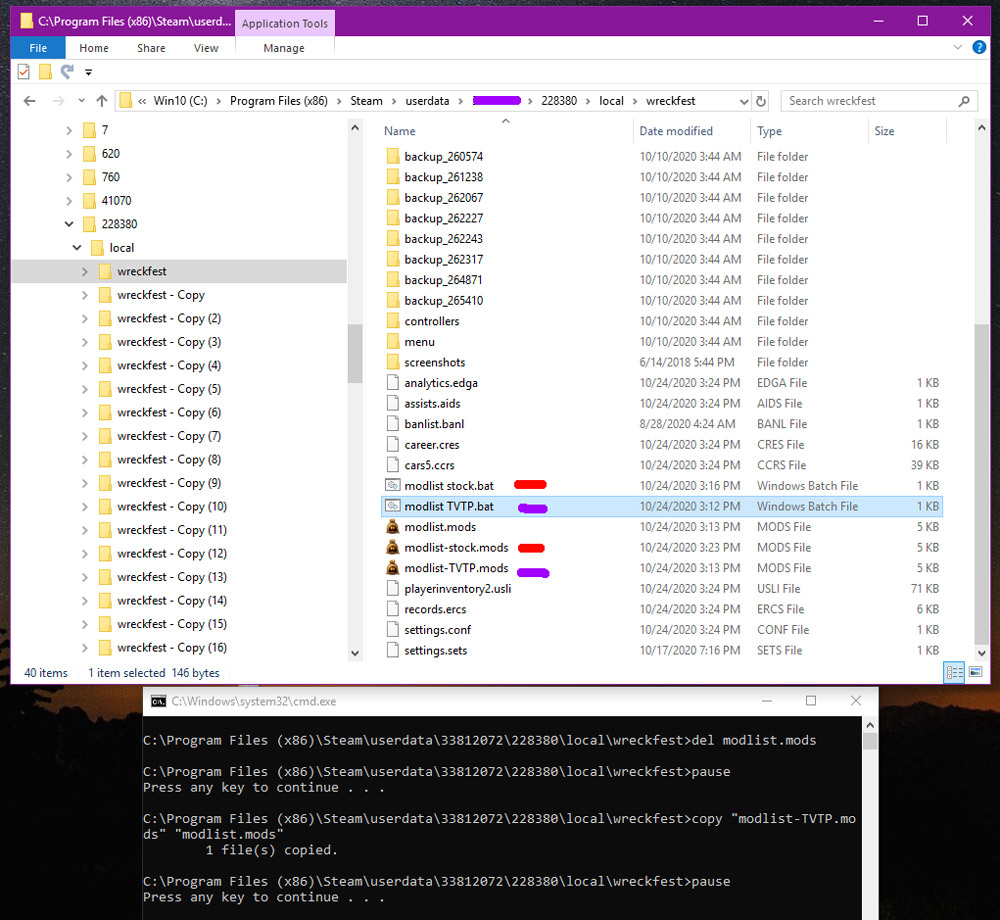Sort files by Date modified column
The width and height of the screenshot is (1000, 920).
[676, 131]
